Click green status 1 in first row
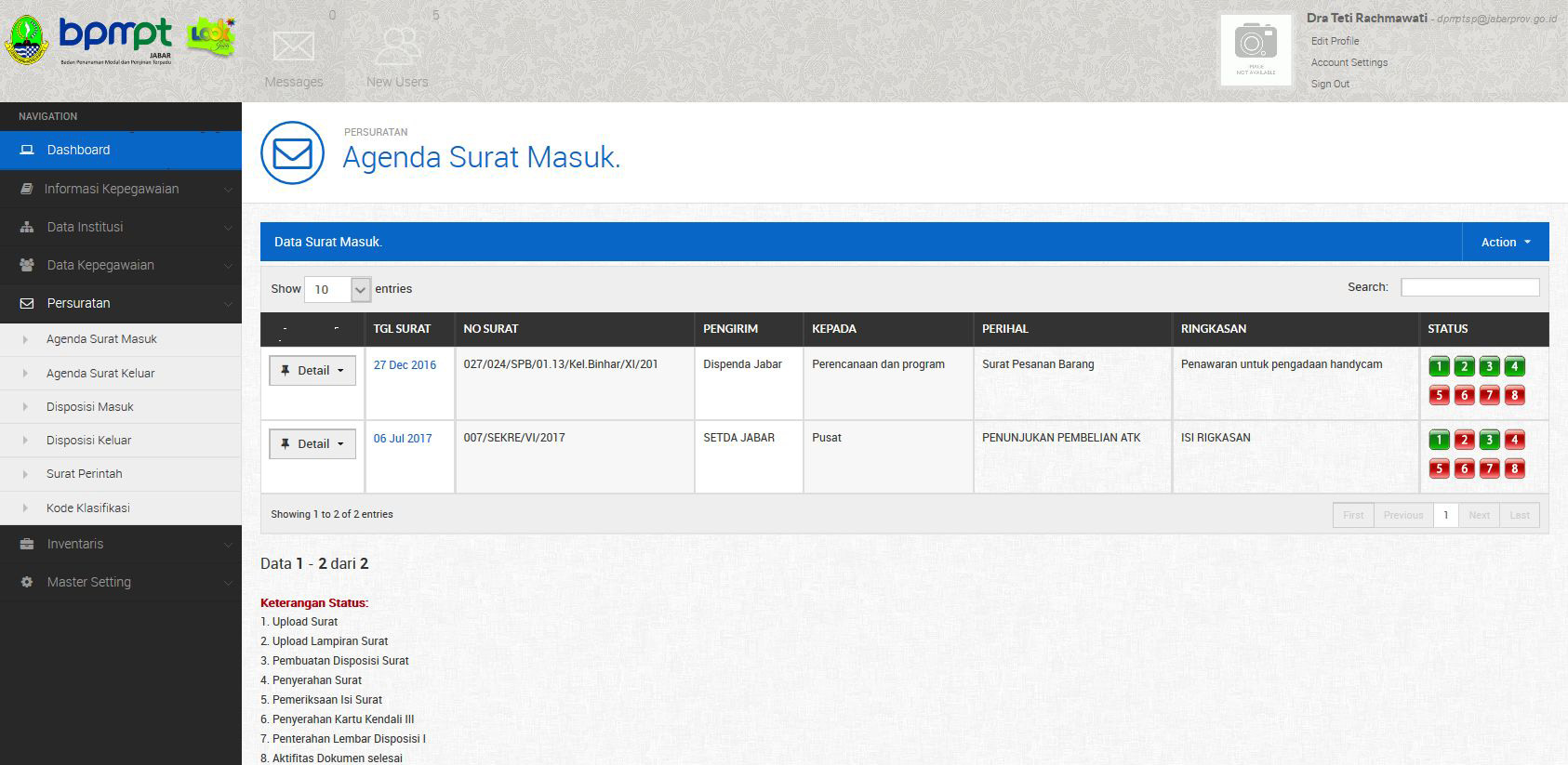The width and height of the screenshot is (1568, 765). pos(1439,366)
